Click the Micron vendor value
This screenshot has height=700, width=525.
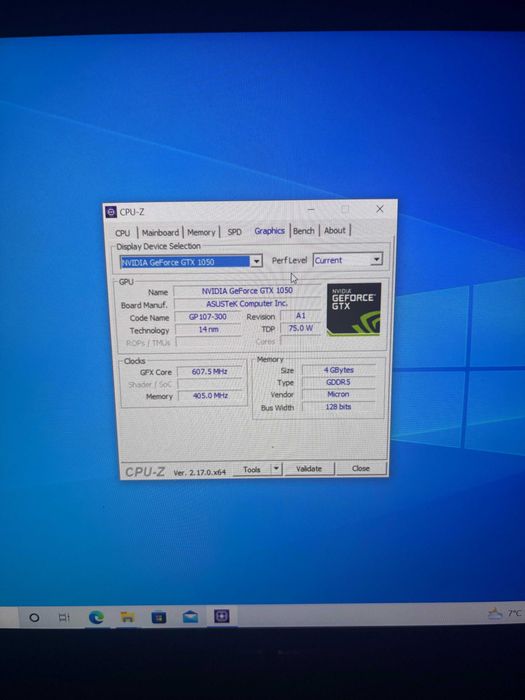click(339, 394)
